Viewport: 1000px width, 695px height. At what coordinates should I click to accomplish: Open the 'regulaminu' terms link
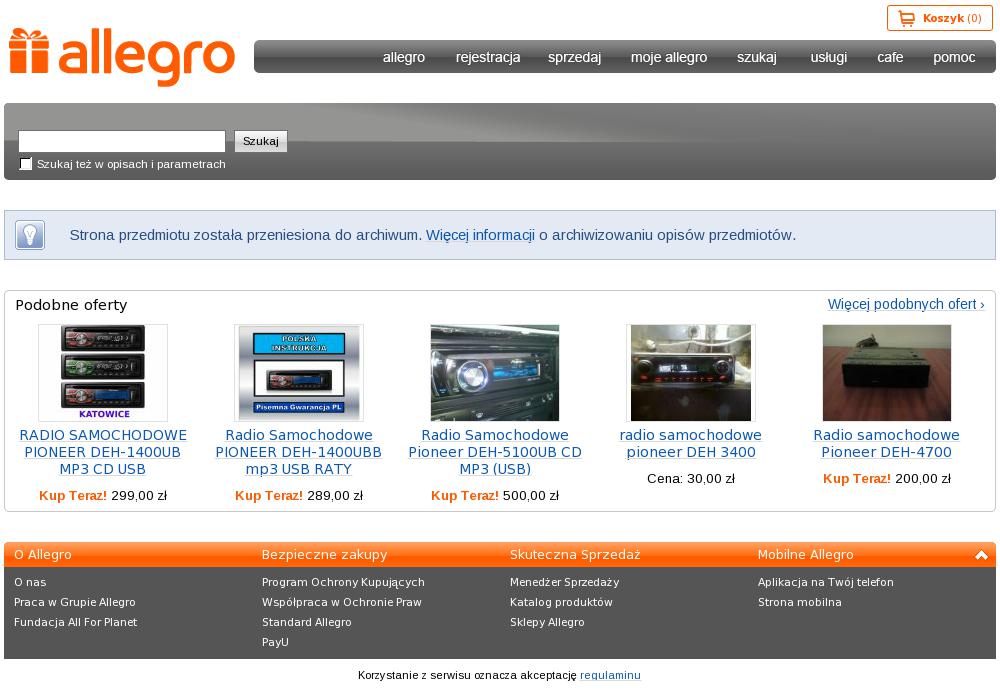click(610, 675)
